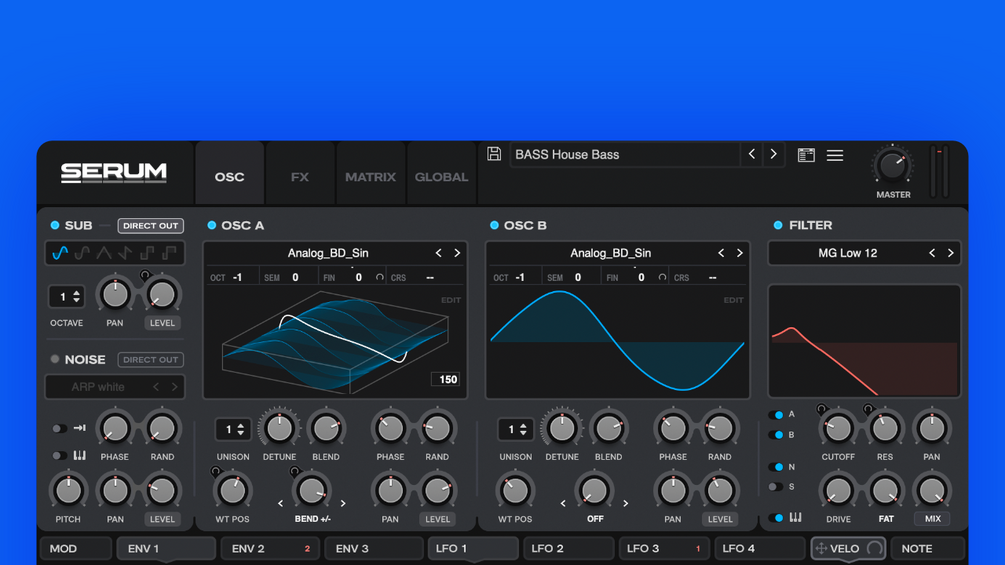The image size is (1005, 565).
Task: Toggle OSC A power LED
Action: [212, 225]
